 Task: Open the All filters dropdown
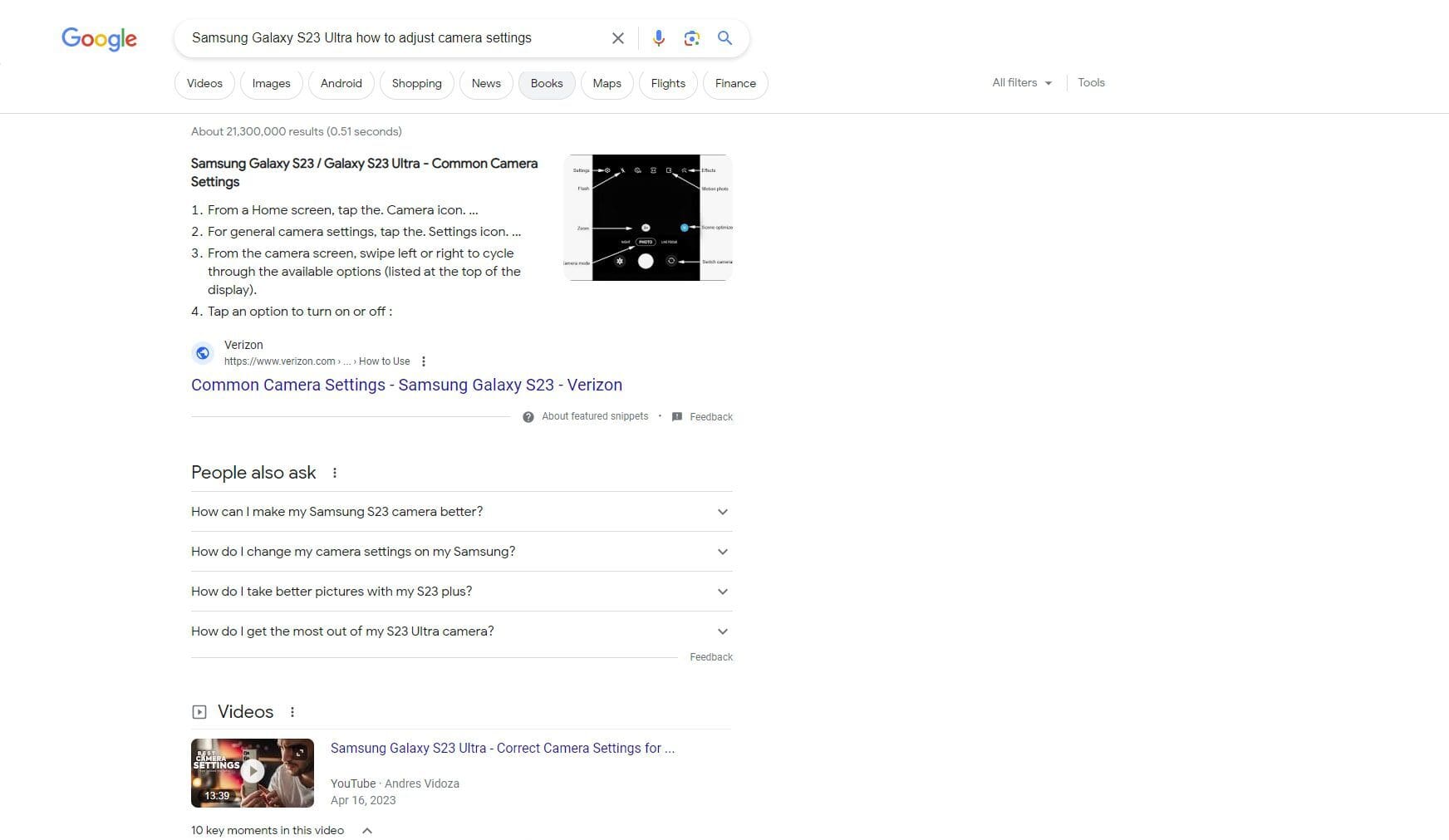tap(1020, 82)
